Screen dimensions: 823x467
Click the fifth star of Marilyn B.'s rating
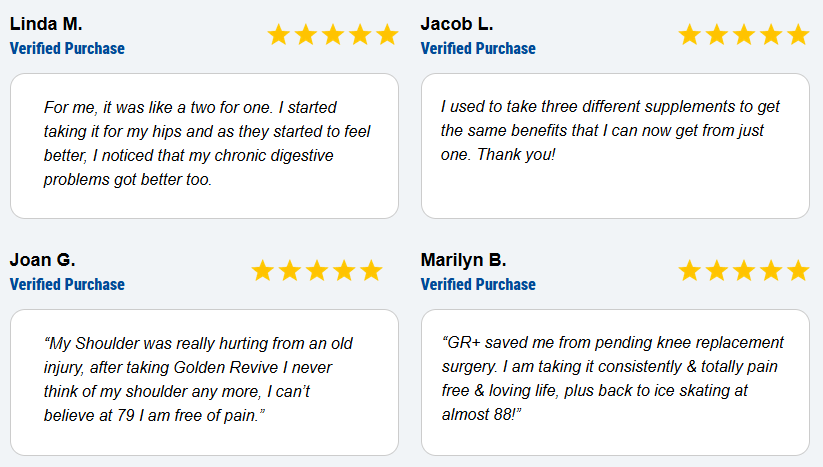[x=798, y=271]
